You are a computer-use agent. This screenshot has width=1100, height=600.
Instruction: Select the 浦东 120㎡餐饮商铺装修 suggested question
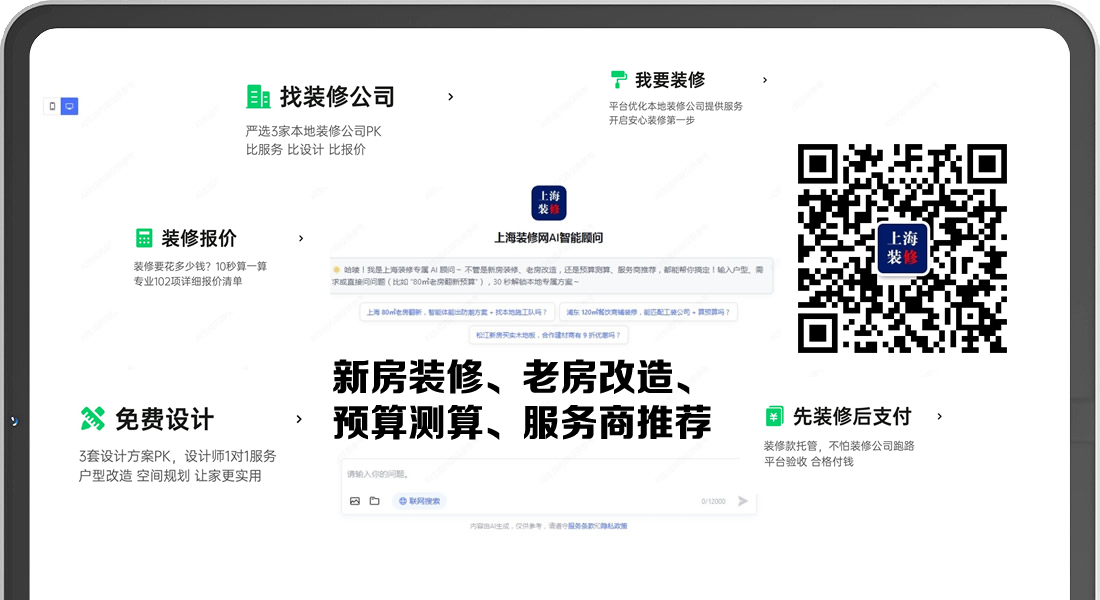click(x=647, y=312)
